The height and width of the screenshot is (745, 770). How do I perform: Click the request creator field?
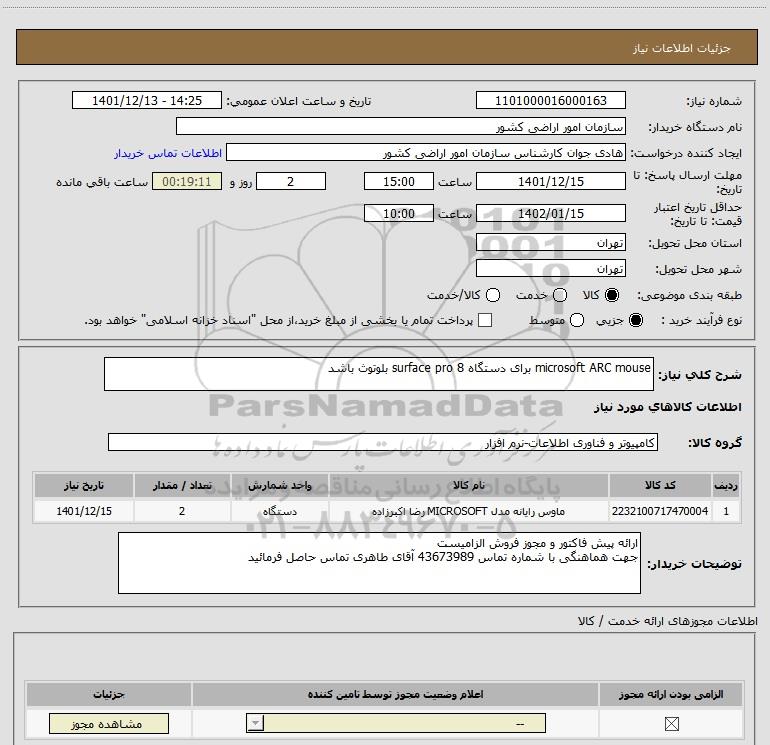pyautogui.click(x=426, y=153)
